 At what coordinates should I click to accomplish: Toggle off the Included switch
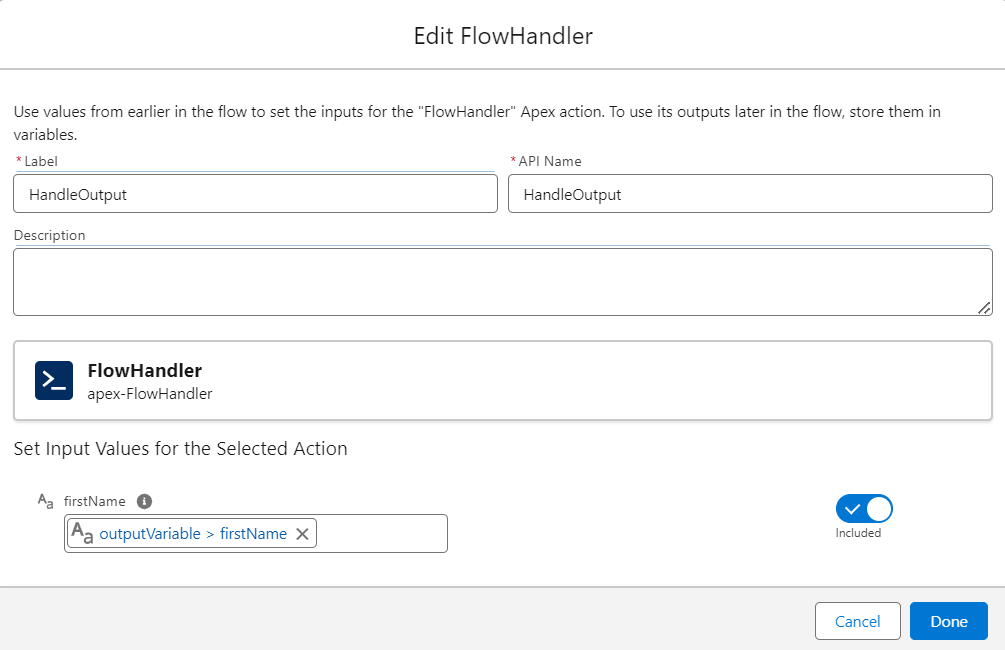tap(864, 509)
